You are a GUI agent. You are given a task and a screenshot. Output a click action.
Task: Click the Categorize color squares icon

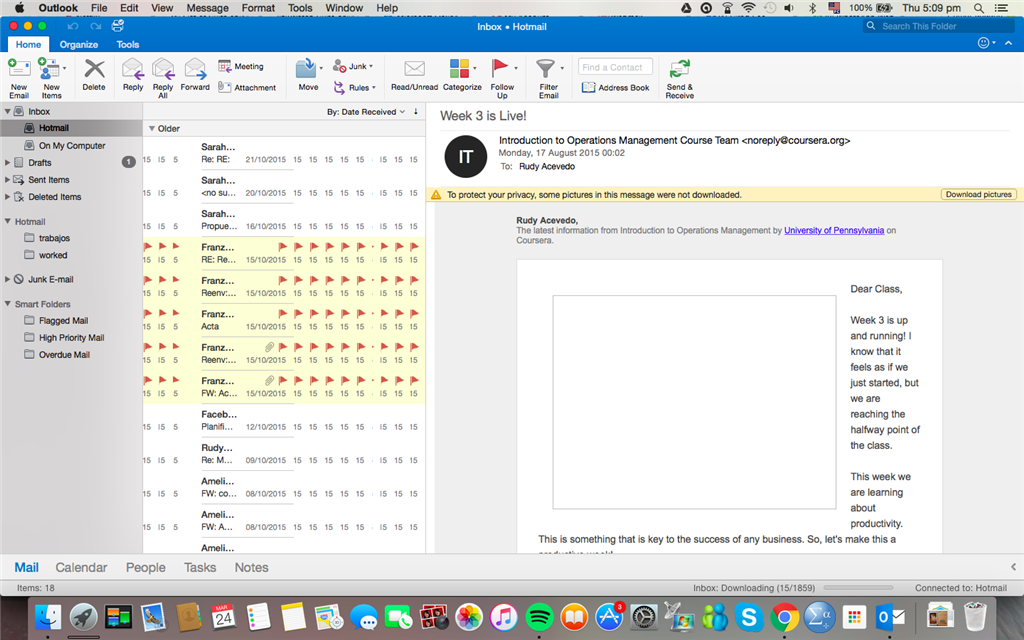(x=459, y=68)
